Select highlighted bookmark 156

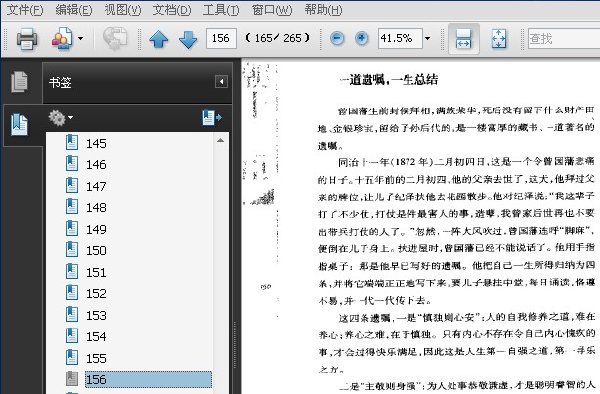(148, 379)
